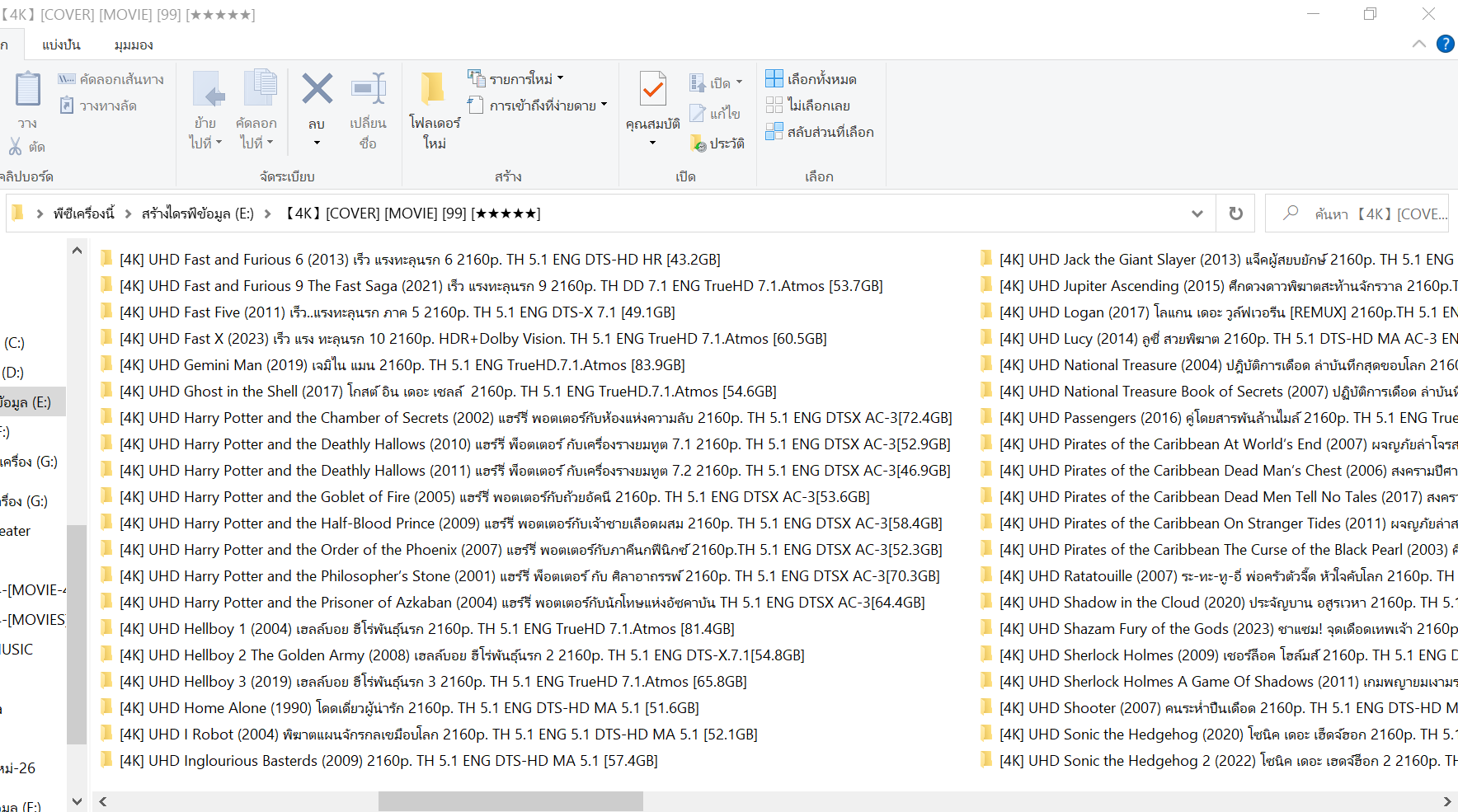Screen dimensions: 1458x812
Task: Click the Properties checkmark icon
Action: [x=653, y=90]
